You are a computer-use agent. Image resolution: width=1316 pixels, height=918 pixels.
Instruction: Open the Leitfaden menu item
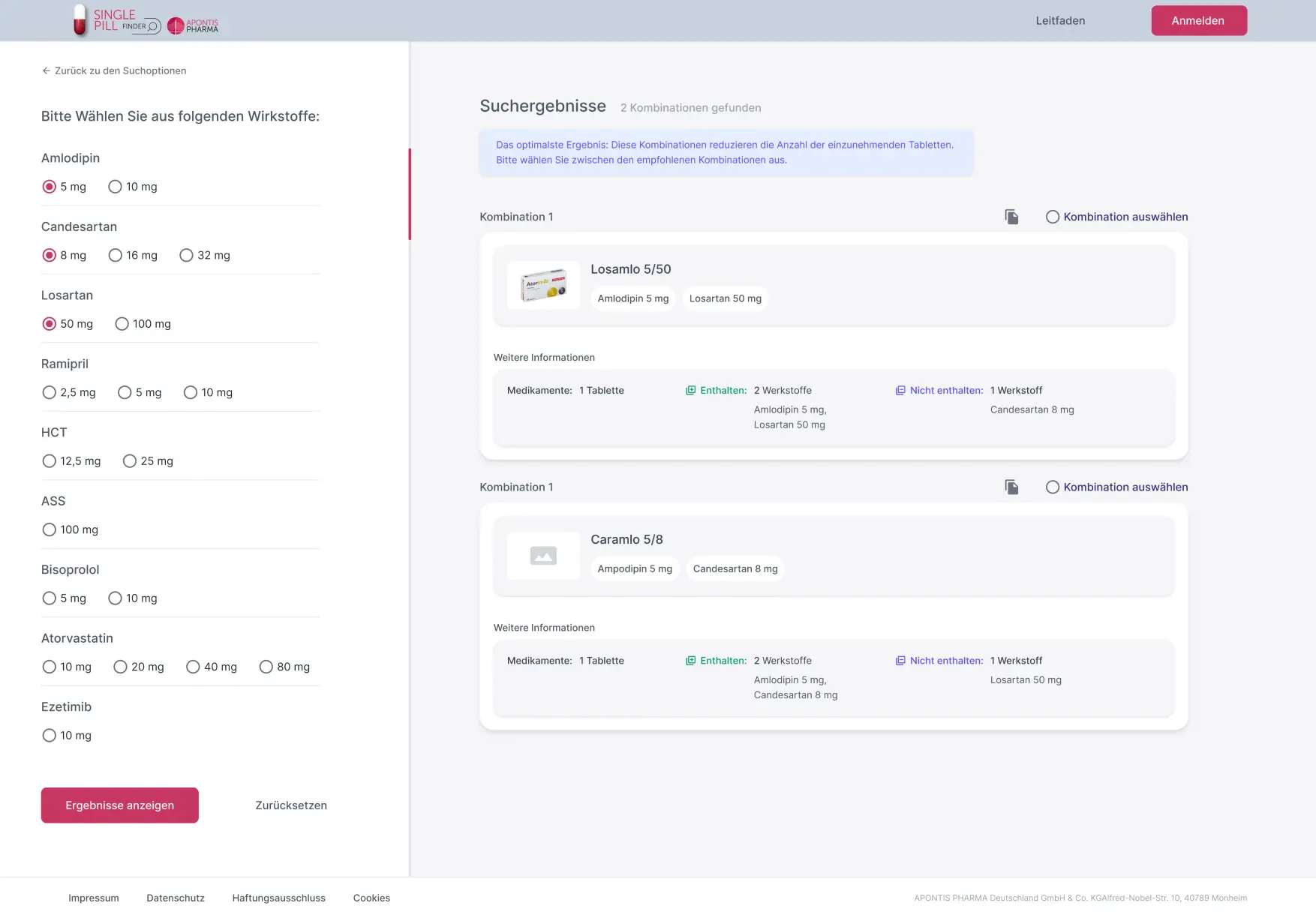pos(1060,21)
